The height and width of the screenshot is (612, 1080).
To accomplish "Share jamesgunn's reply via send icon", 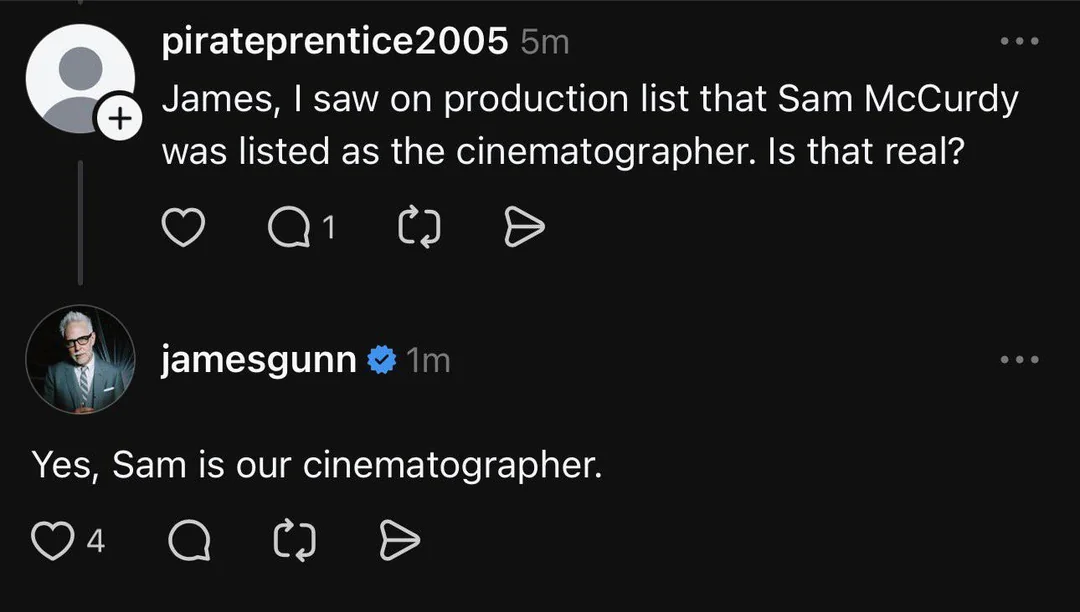I will (x=400, y=541).
